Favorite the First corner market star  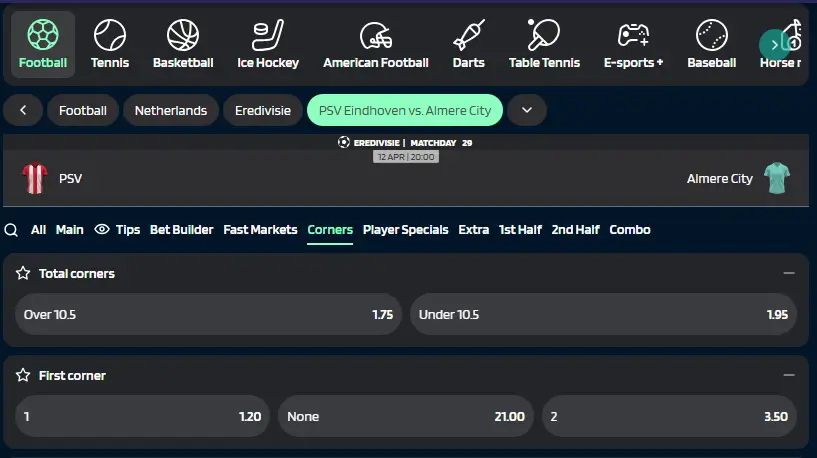point(23,375)
